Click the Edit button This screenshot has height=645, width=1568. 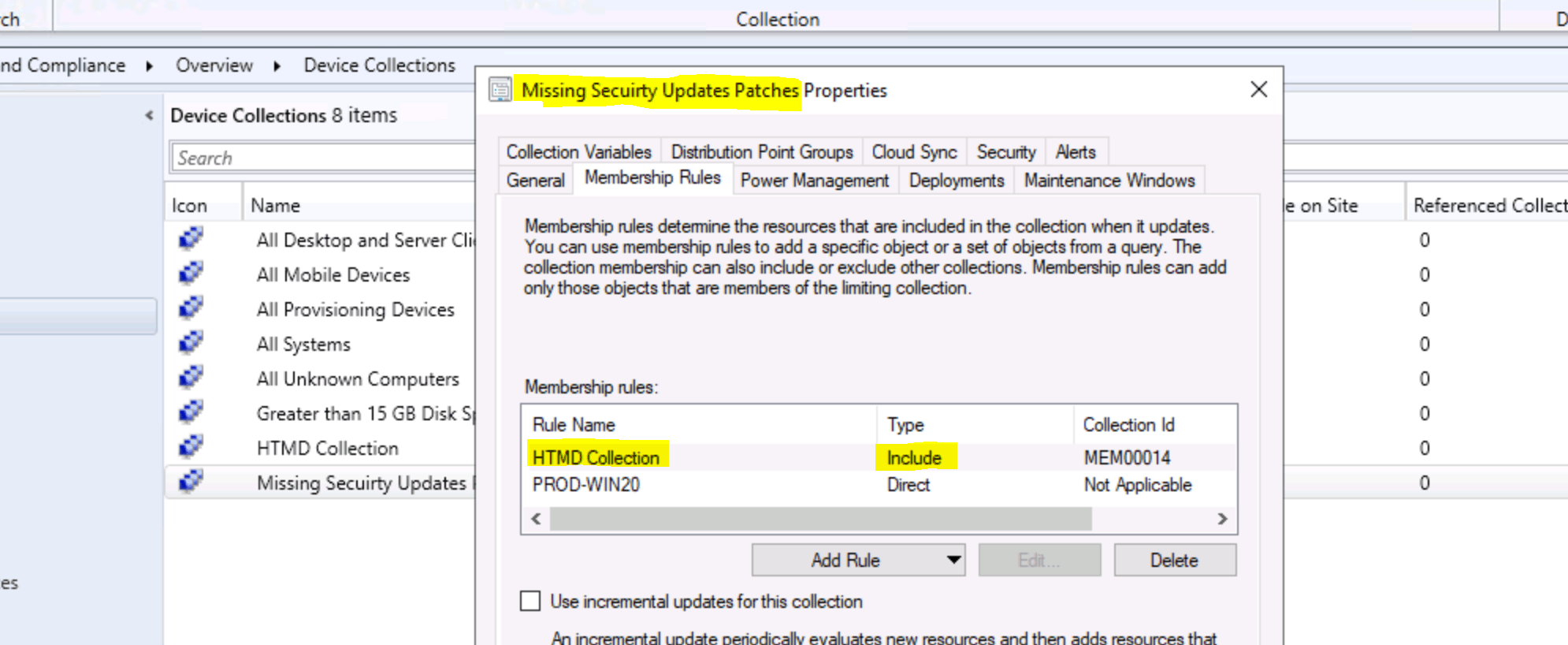tap(1039, 560)
